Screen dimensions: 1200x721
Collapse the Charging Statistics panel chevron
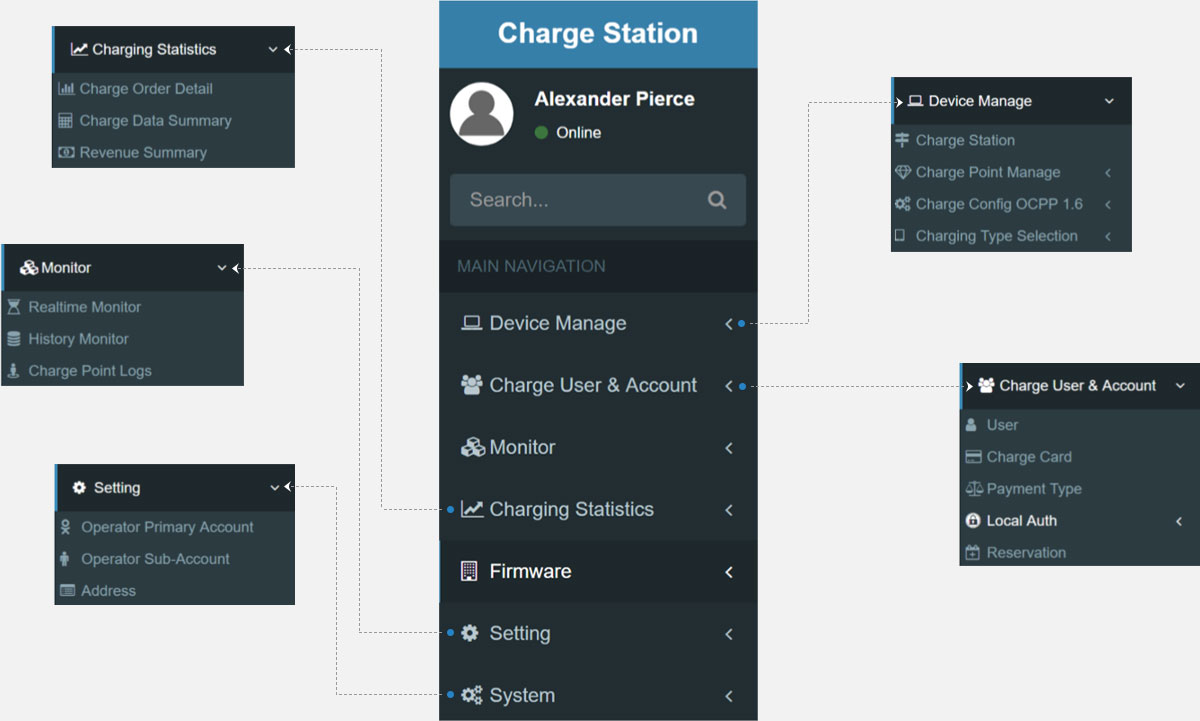[x=273, y=50]
